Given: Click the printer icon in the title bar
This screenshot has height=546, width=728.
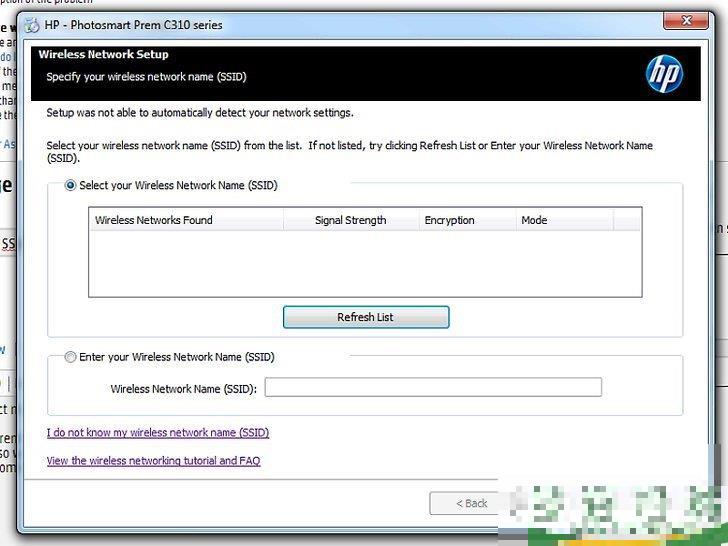Looking at the screenshot, I should click(33, 24).
